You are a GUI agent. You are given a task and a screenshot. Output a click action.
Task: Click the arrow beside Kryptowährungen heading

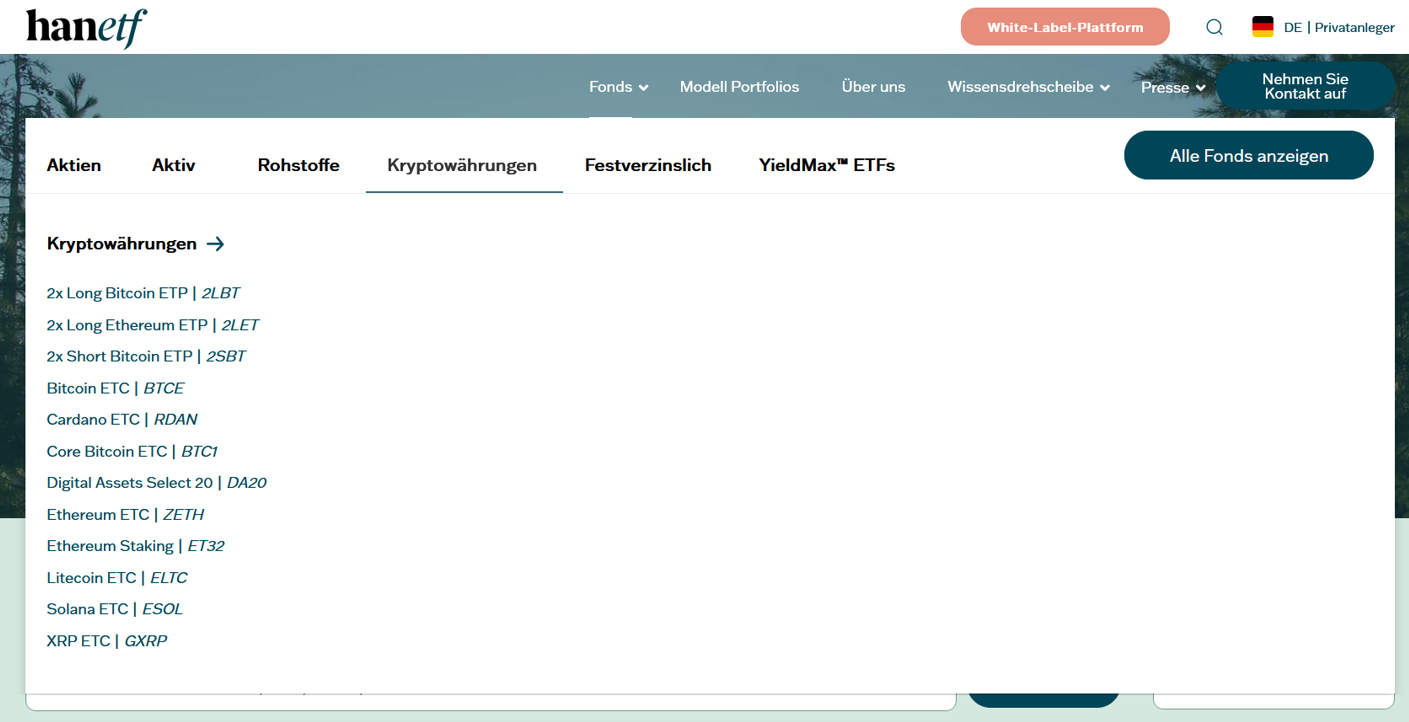pyautogui.click(x=216, y=243)
